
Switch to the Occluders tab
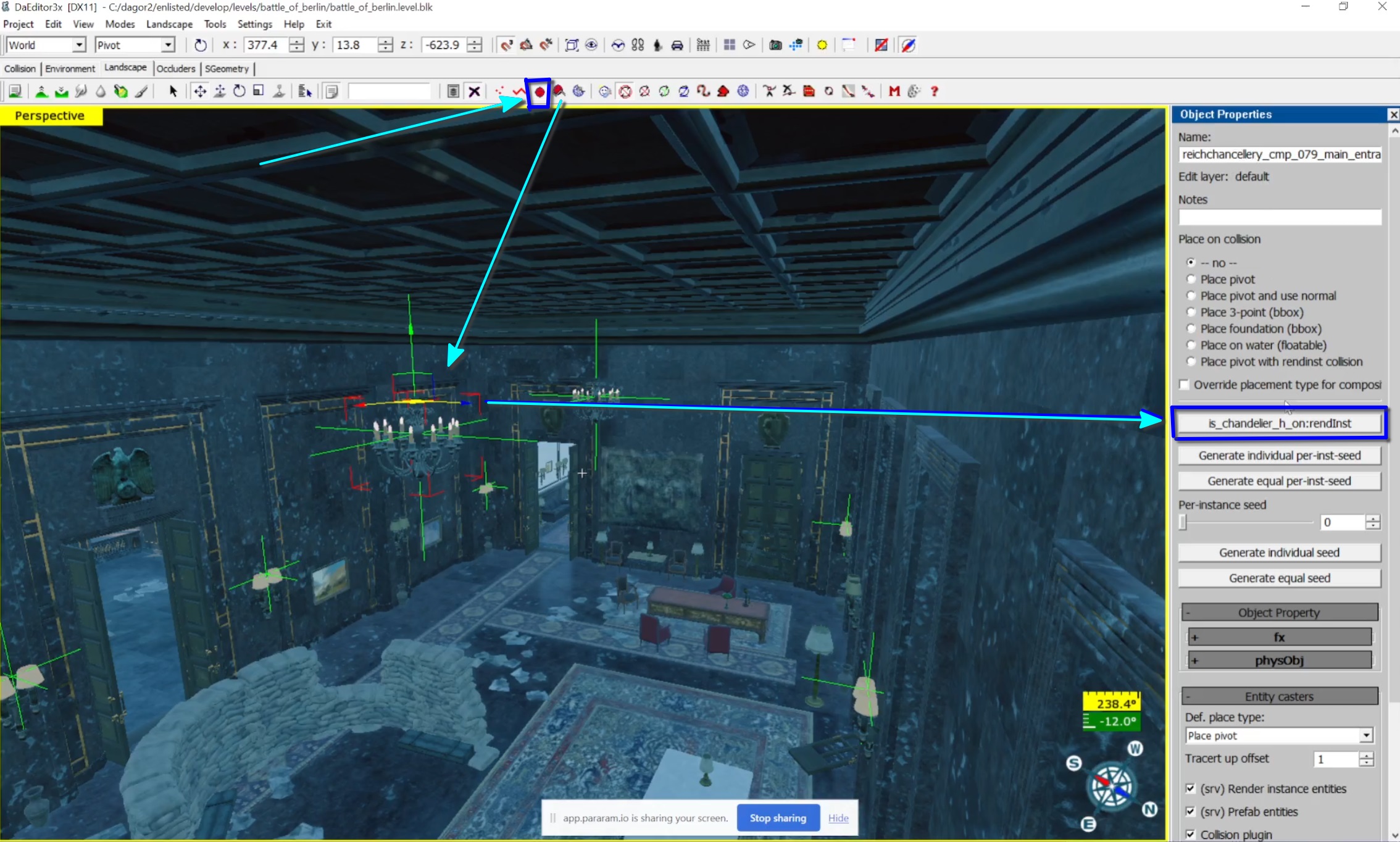(175, 69)
